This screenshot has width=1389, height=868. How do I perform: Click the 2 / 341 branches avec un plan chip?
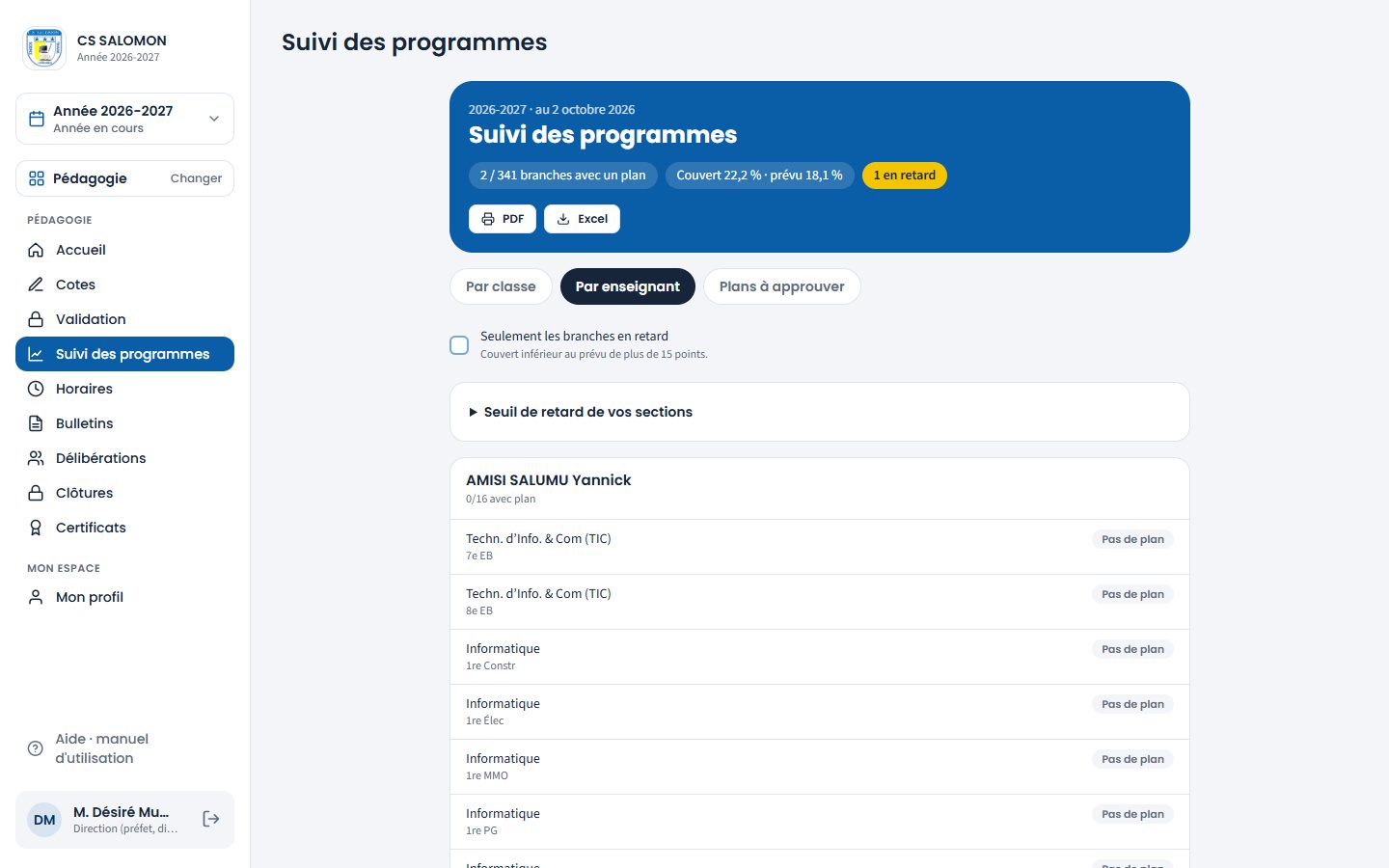[x=563, y=176]
